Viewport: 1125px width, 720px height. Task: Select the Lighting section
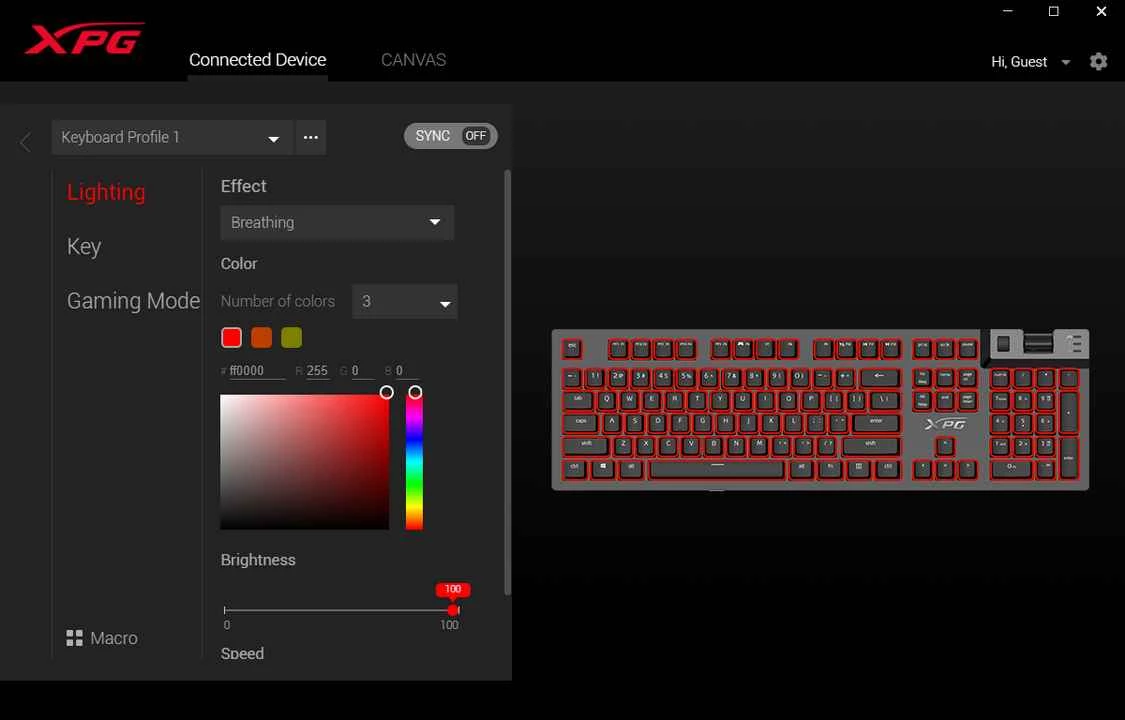click(106, 192)
